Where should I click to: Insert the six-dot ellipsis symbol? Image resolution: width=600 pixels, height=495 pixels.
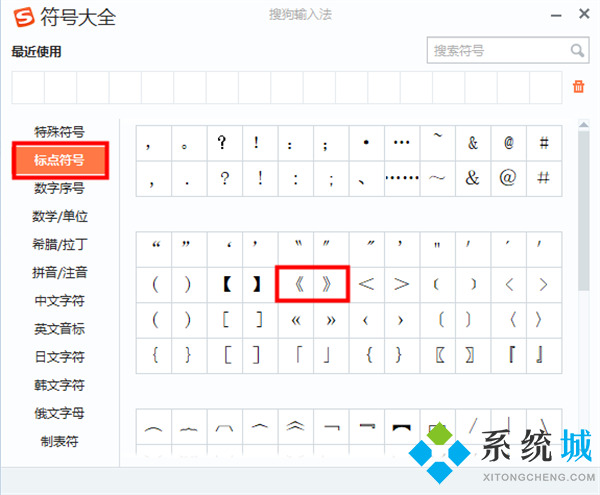pos(402,179)
